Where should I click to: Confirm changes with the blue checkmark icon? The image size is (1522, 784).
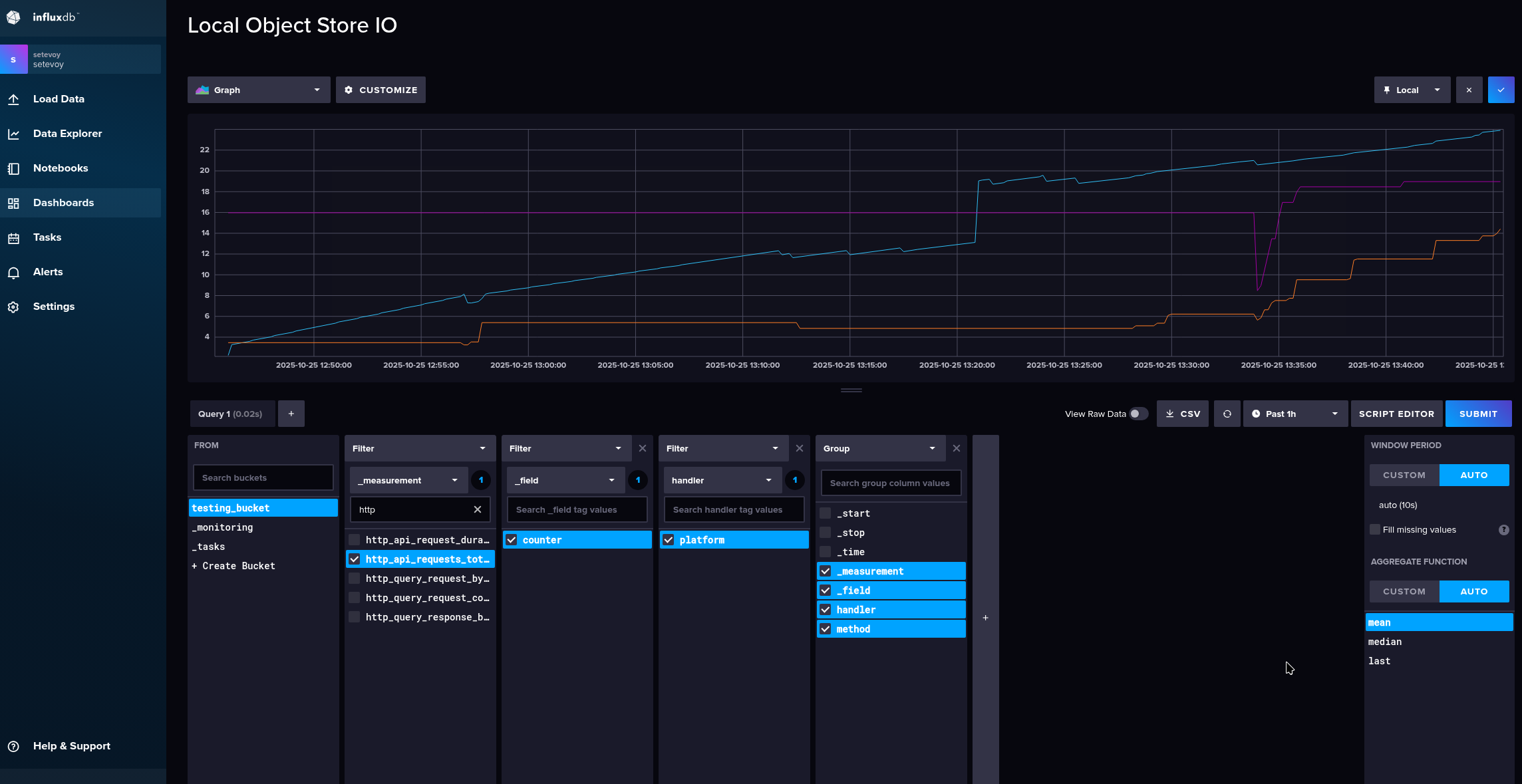pos(1501,90)
